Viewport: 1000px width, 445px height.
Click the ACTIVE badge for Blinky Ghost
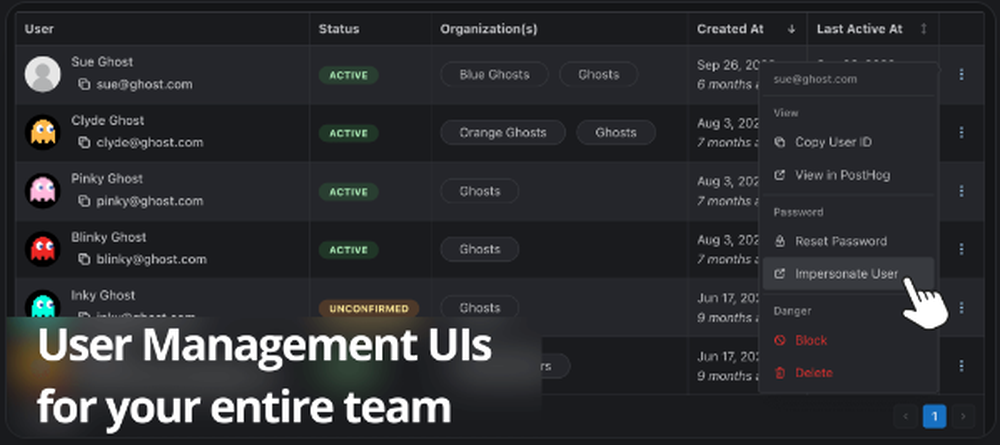pos(348,250)
